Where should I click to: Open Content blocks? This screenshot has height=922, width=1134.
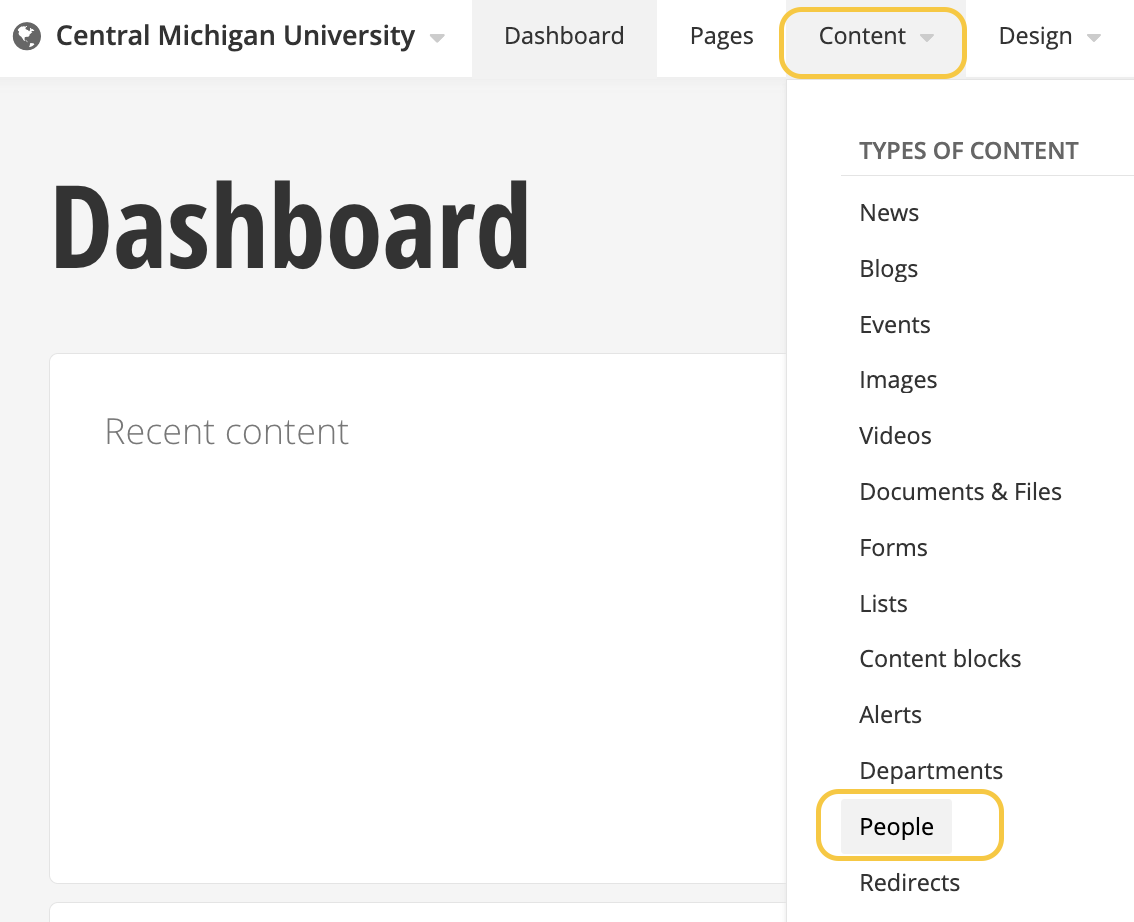click(x=940, y=658)
